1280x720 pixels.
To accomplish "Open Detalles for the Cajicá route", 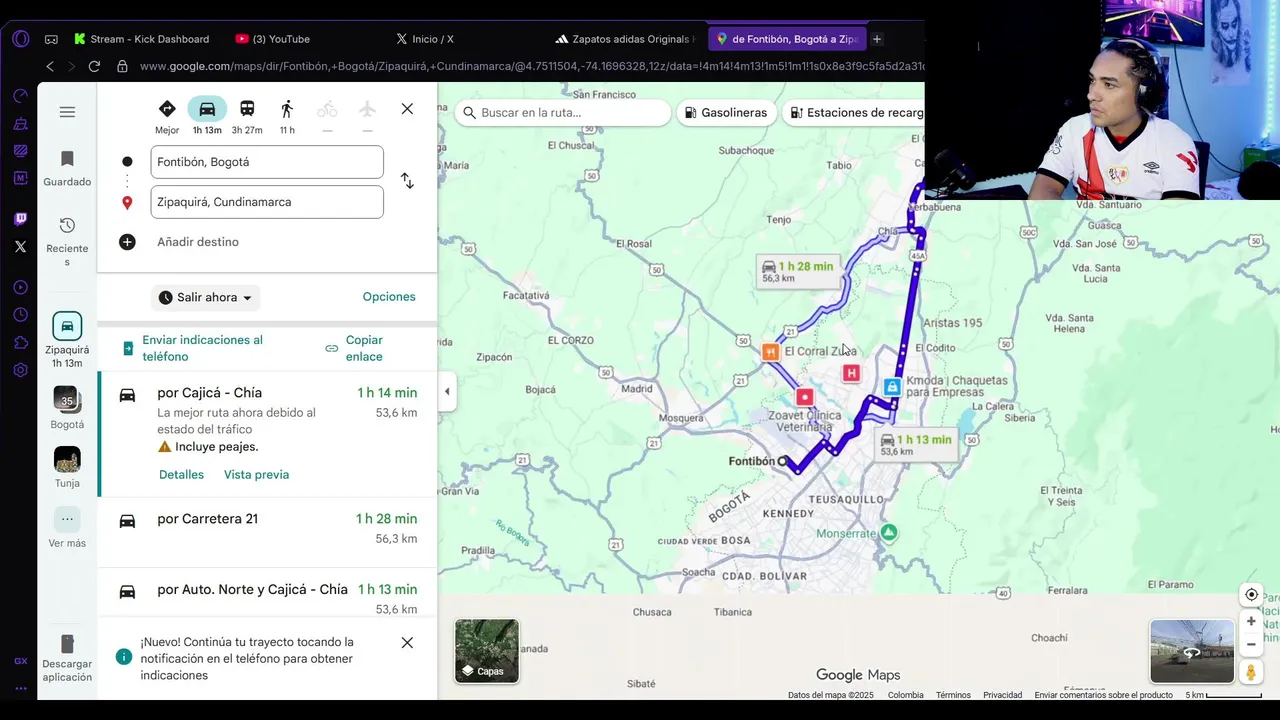I will tap(181, 475).
